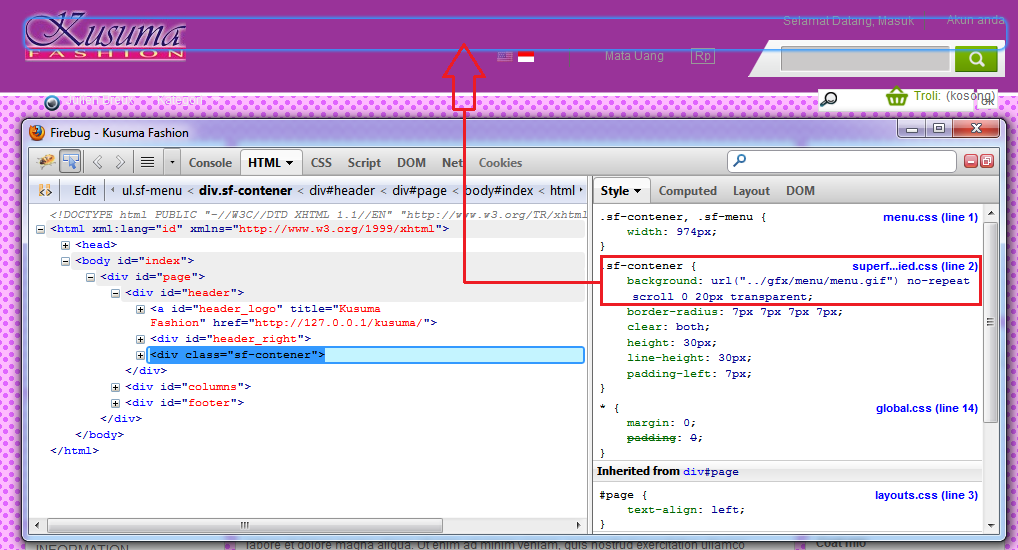Open the main DOM panel tab
The height and width of the screenshot is (550, 1018).
point(411,163)
